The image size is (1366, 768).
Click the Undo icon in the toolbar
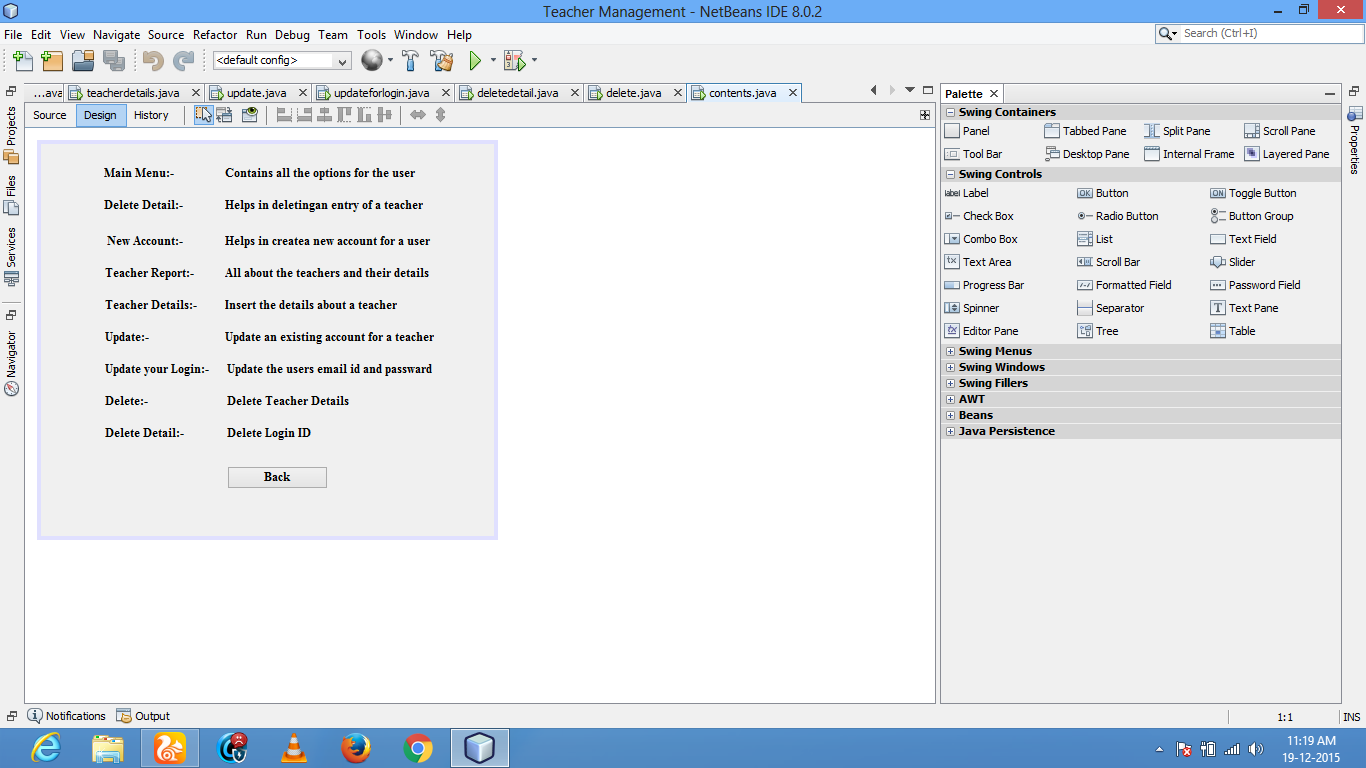tap(152, 60)
